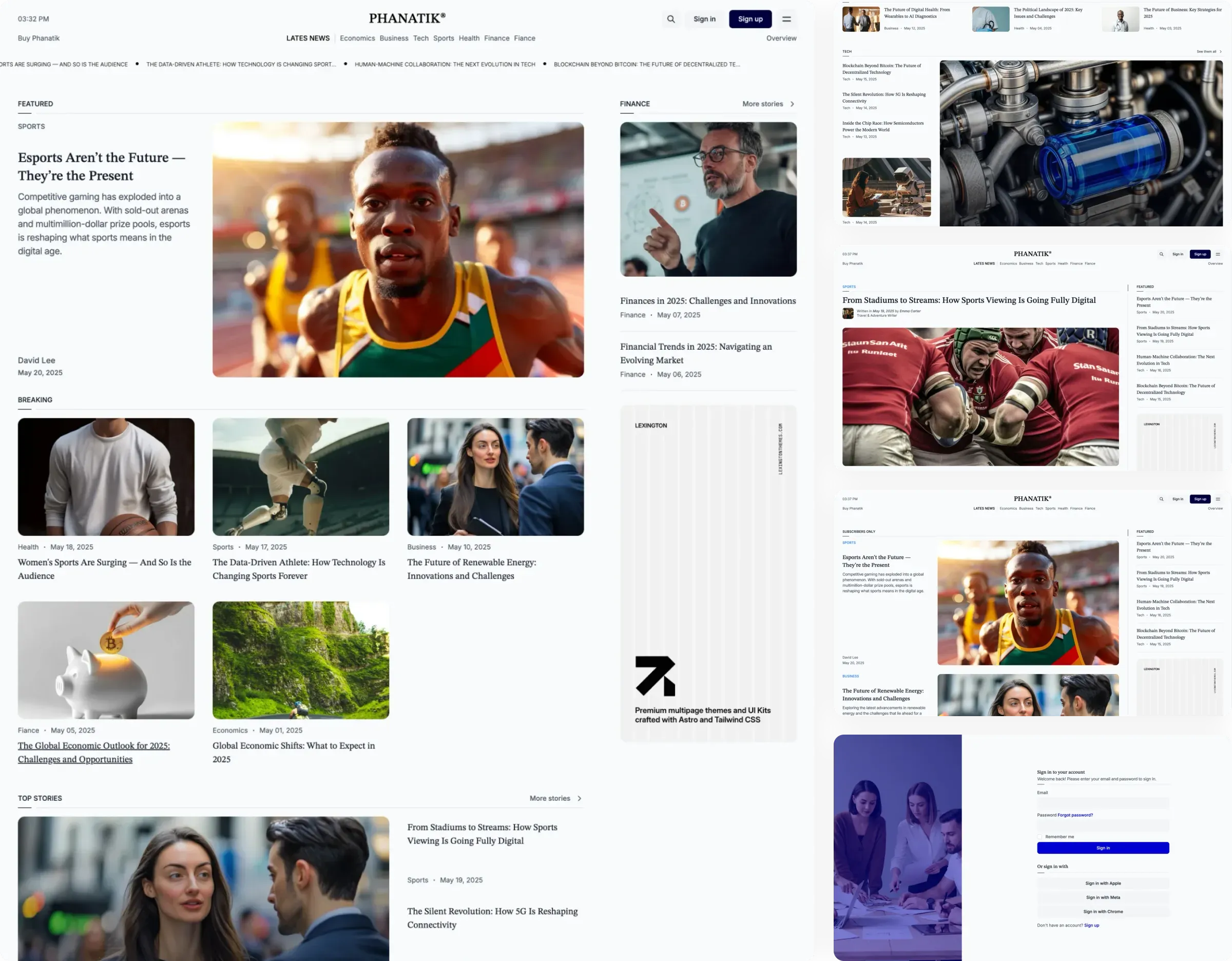Open the prosthetic leg athlete image

(301, 476)
